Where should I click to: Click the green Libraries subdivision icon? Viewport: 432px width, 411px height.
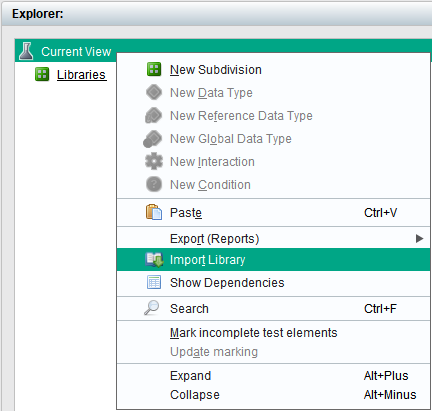tap(42, 74)
